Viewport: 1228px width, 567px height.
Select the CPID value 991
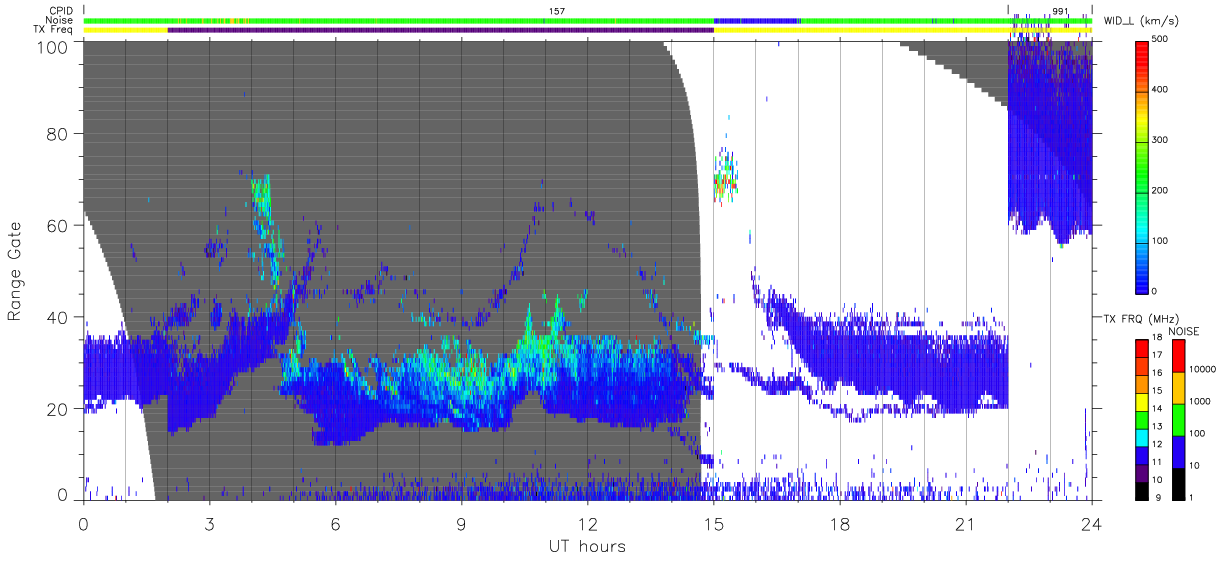click(1061, 11)
